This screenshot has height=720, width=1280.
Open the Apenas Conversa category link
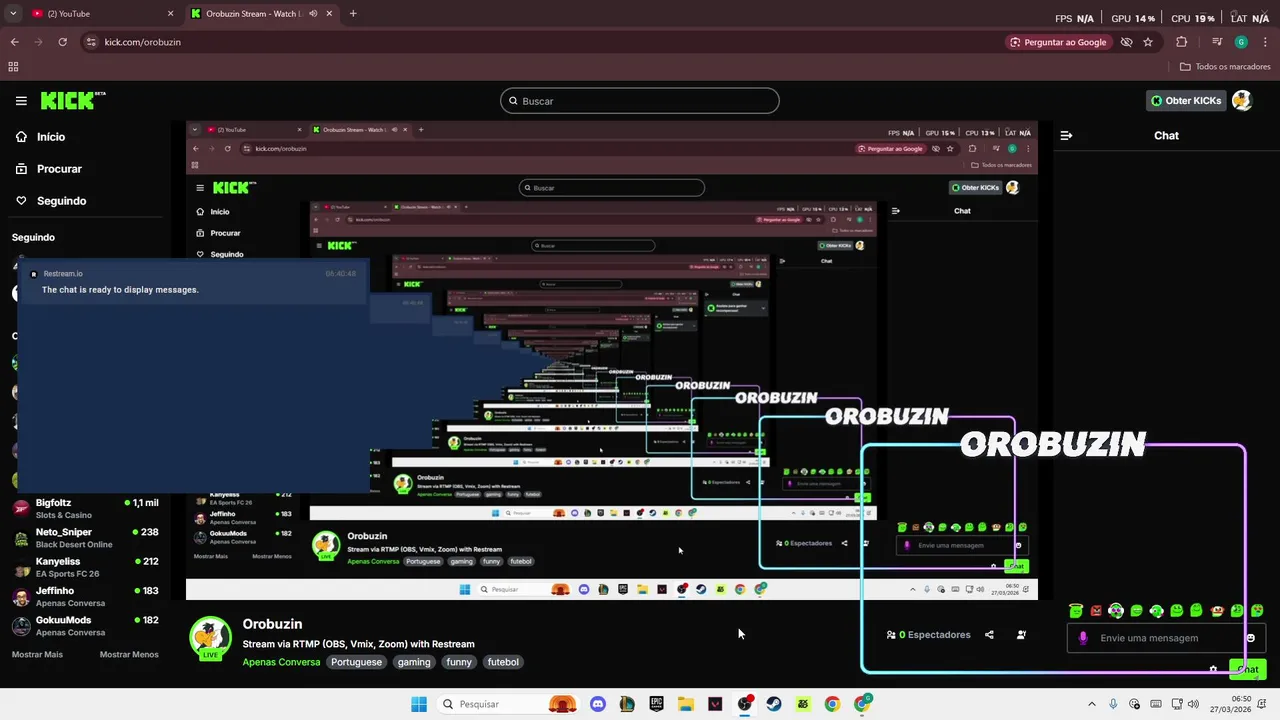coord(281,662)
